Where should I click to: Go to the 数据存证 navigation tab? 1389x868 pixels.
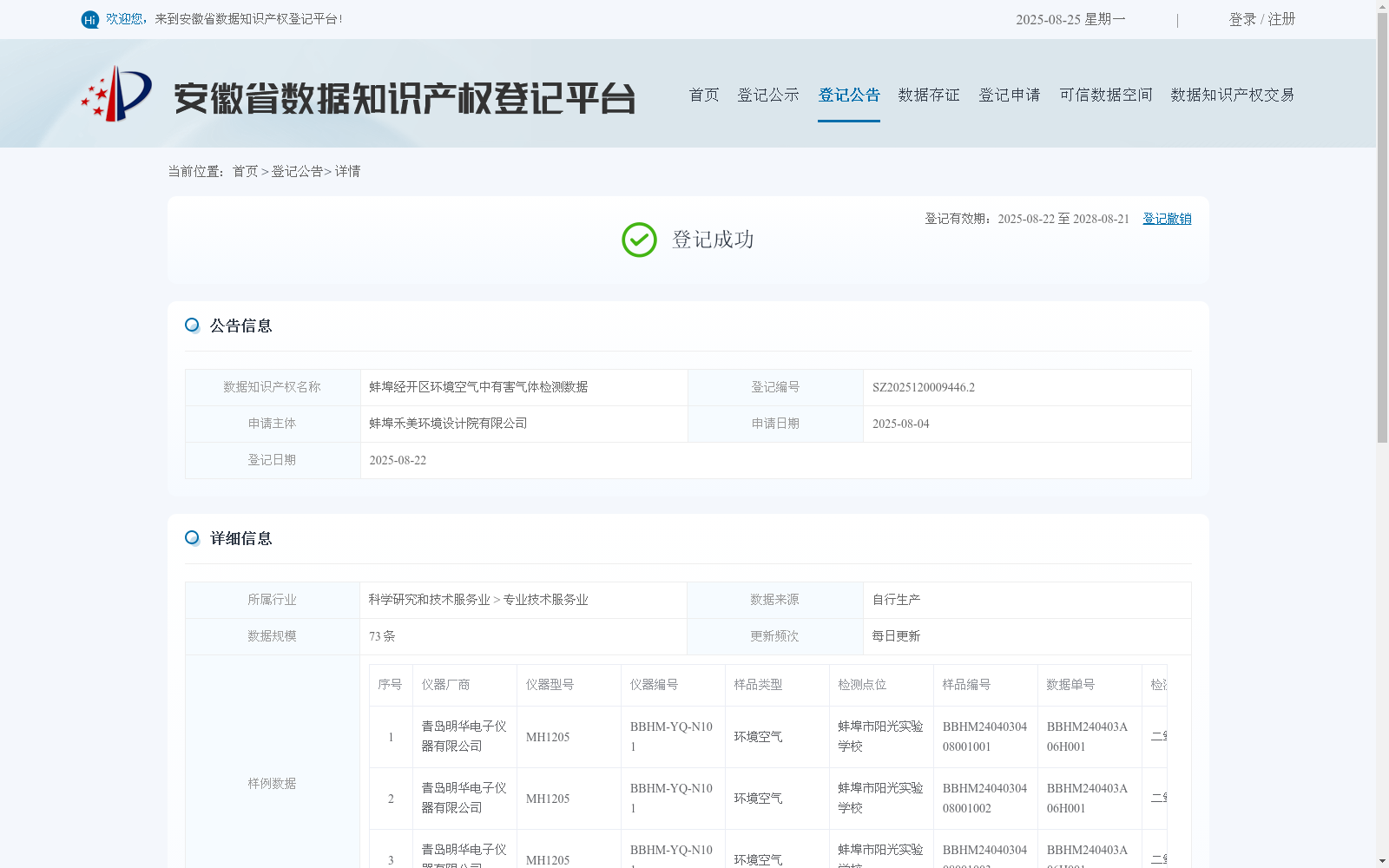click(x=929, y=95)
